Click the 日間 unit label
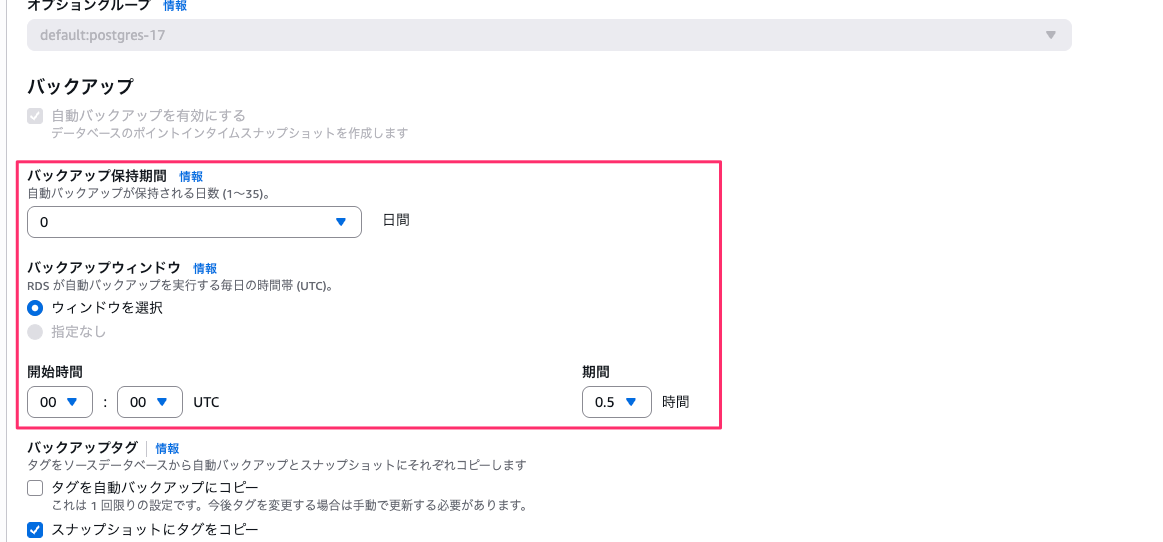The height and width of the screenshot is (542, 1163). point(396,220)
